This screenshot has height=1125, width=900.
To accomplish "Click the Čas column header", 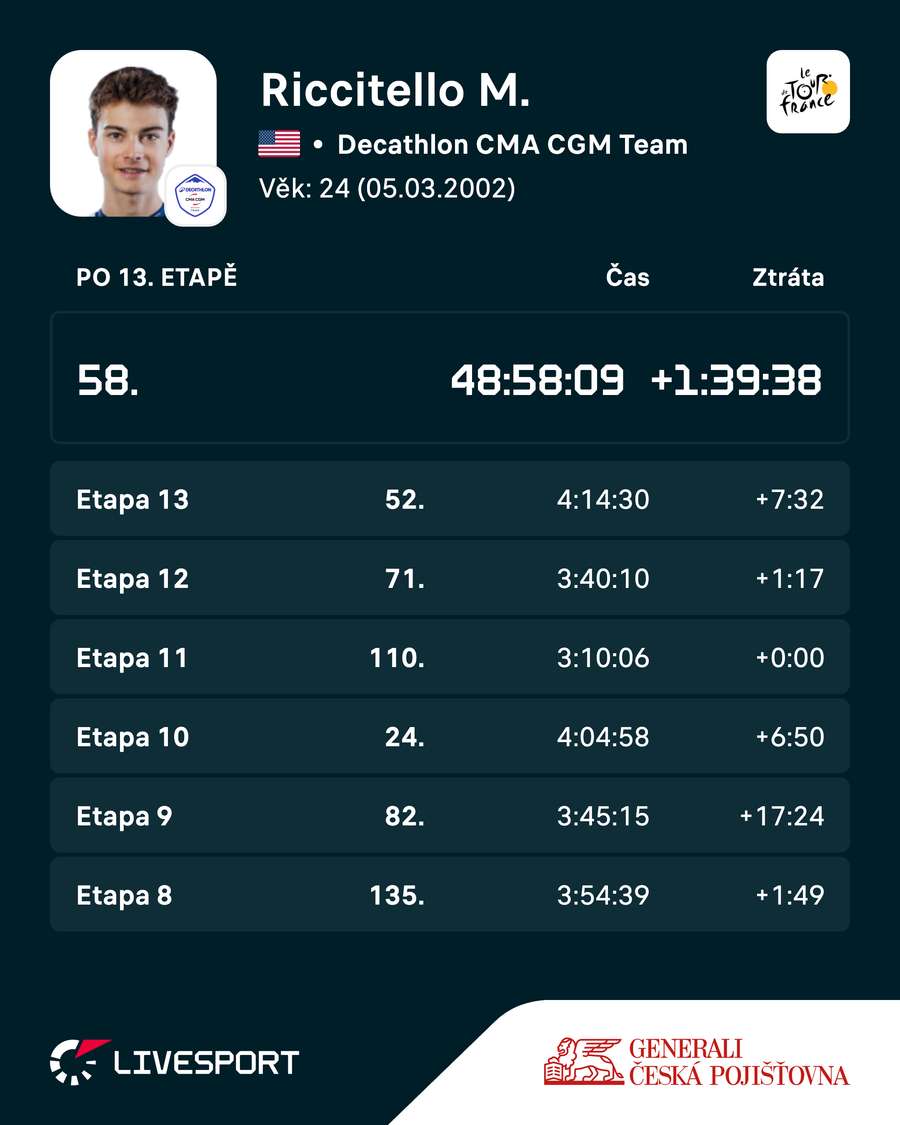I will [x=627, y=277].
